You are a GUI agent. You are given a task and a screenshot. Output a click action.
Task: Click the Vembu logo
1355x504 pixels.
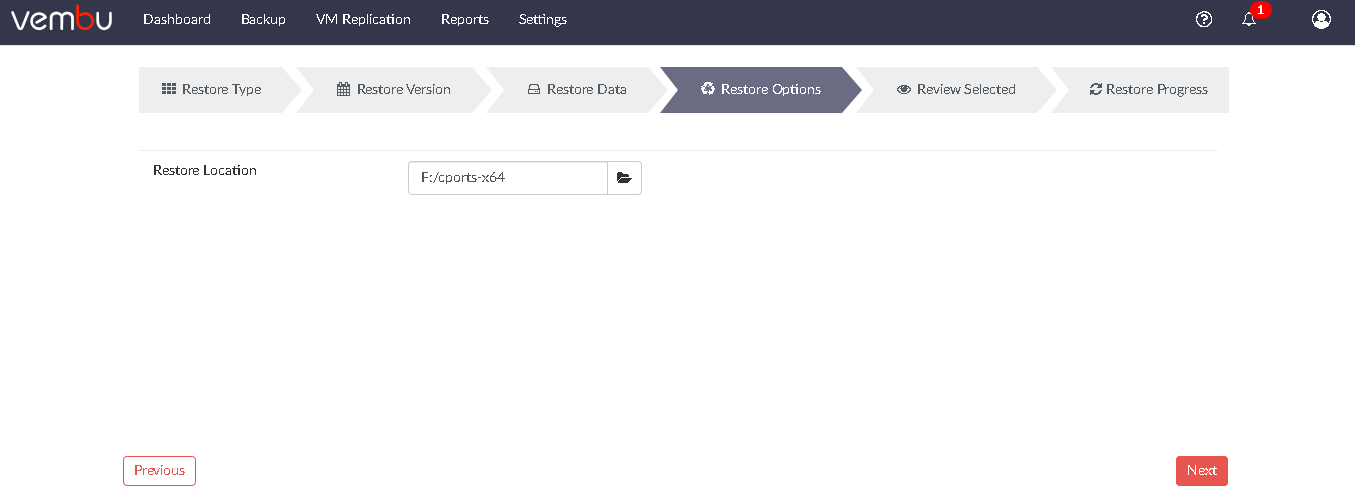pyautogui.click(x=61, y=19)
